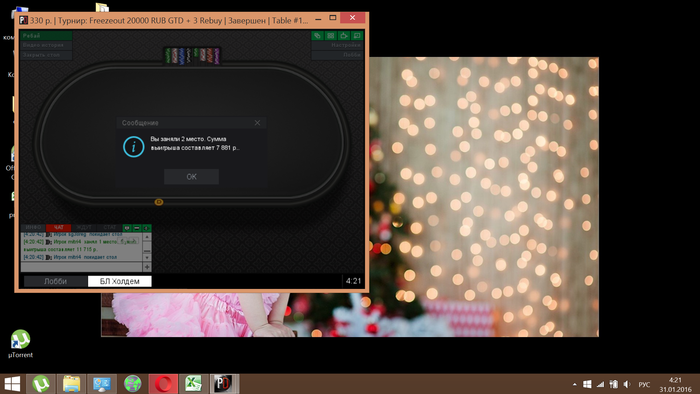
Task: Click the chip stack rack above table
Action: [192, 56]
